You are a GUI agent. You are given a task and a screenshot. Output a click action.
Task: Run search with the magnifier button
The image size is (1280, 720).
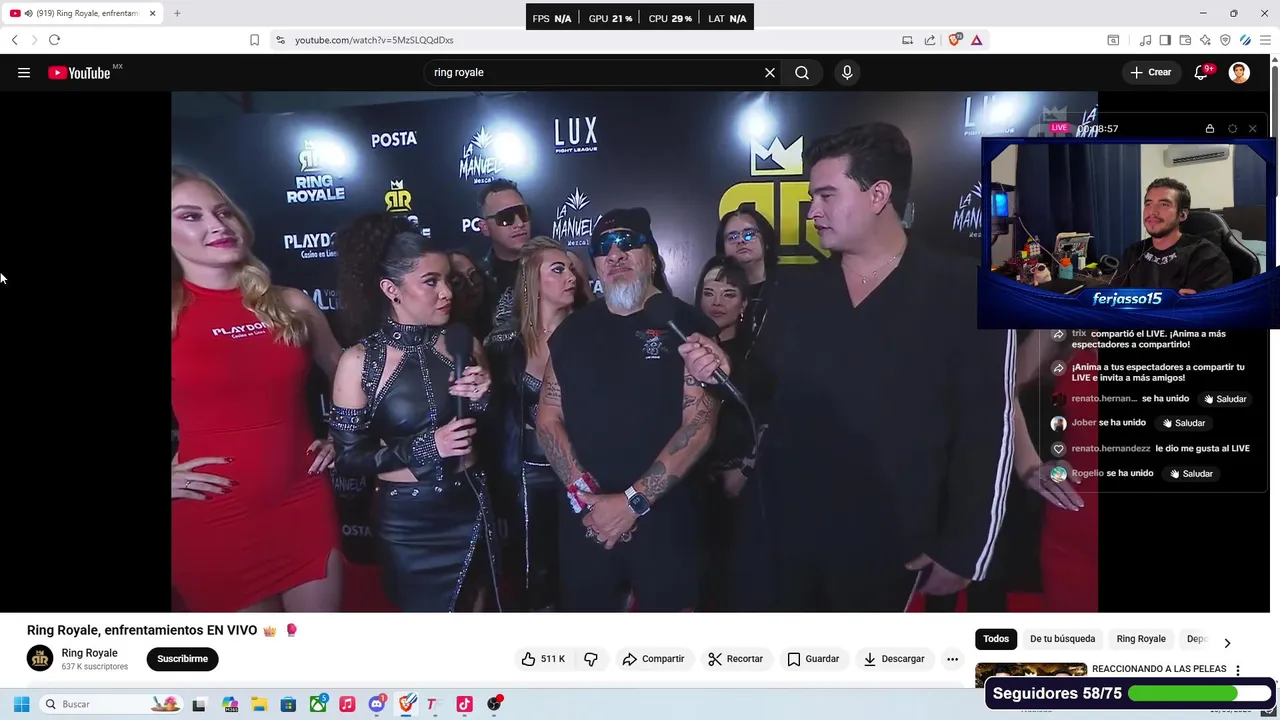[802, 72]
